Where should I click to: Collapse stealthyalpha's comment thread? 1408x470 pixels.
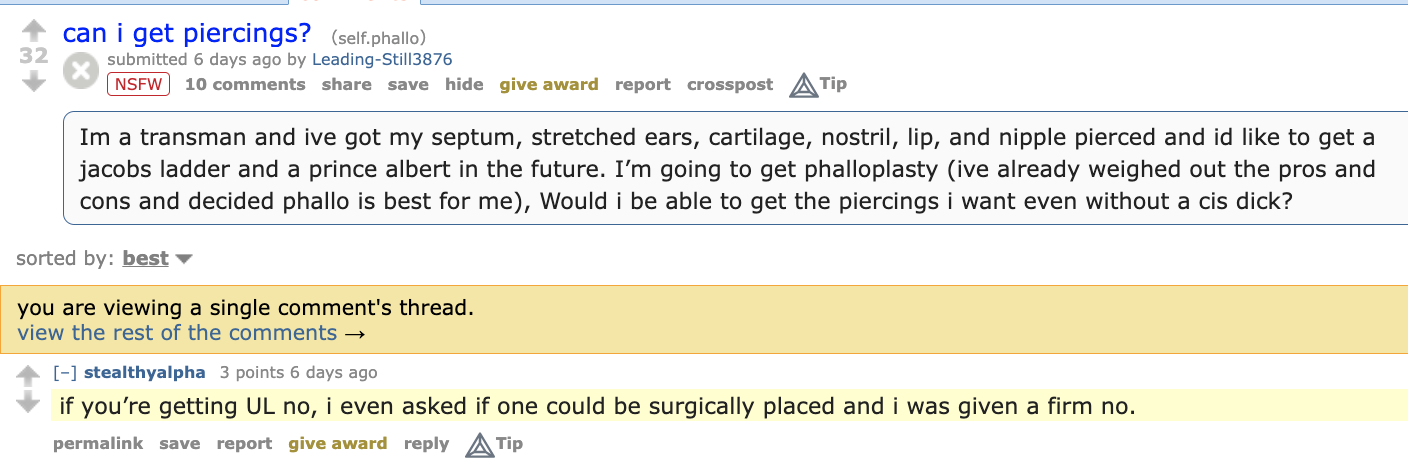point(65,373)
